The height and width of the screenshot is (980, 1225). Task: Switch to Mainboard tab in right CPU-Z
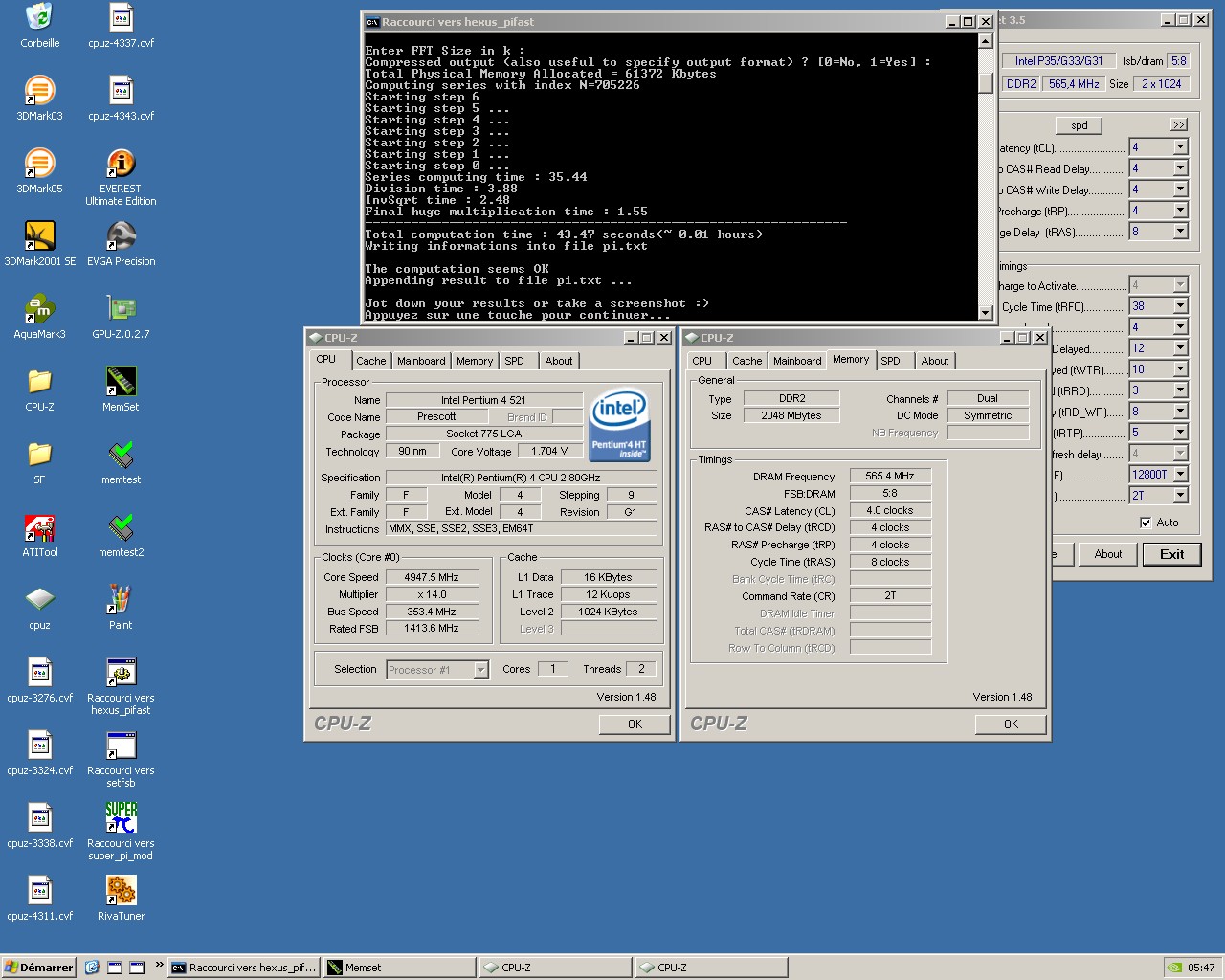click(797, 361)
